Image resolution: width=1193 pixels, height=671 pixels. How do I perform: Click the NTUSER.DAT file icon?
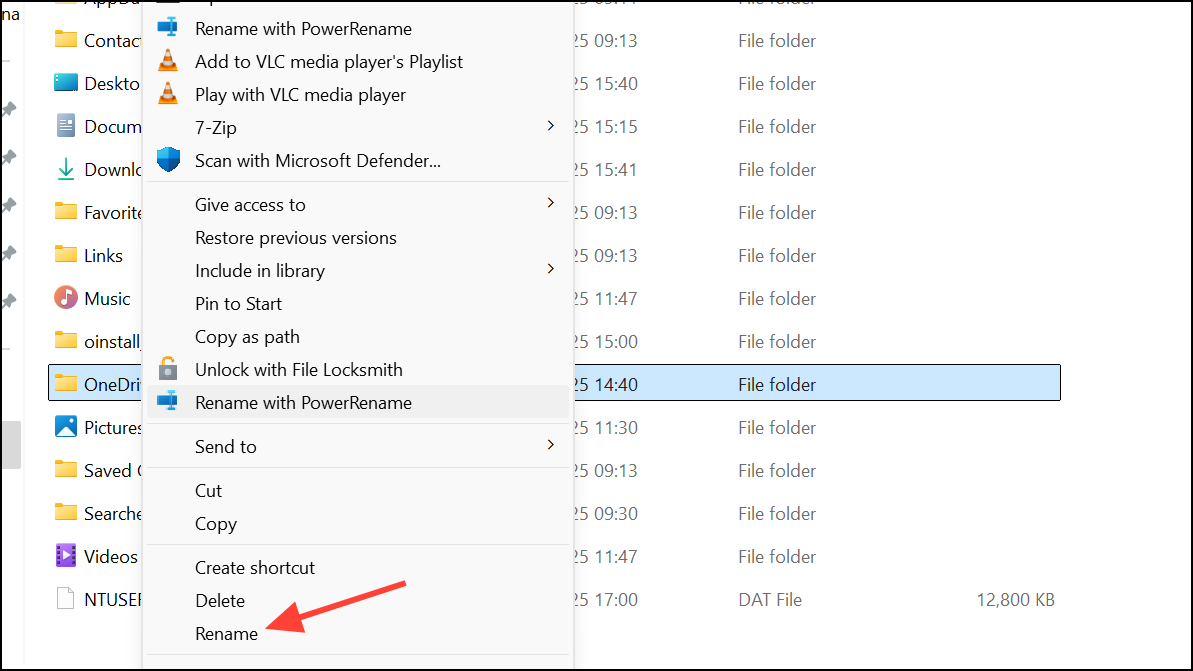pyautogui.click(x=66, y=599)
